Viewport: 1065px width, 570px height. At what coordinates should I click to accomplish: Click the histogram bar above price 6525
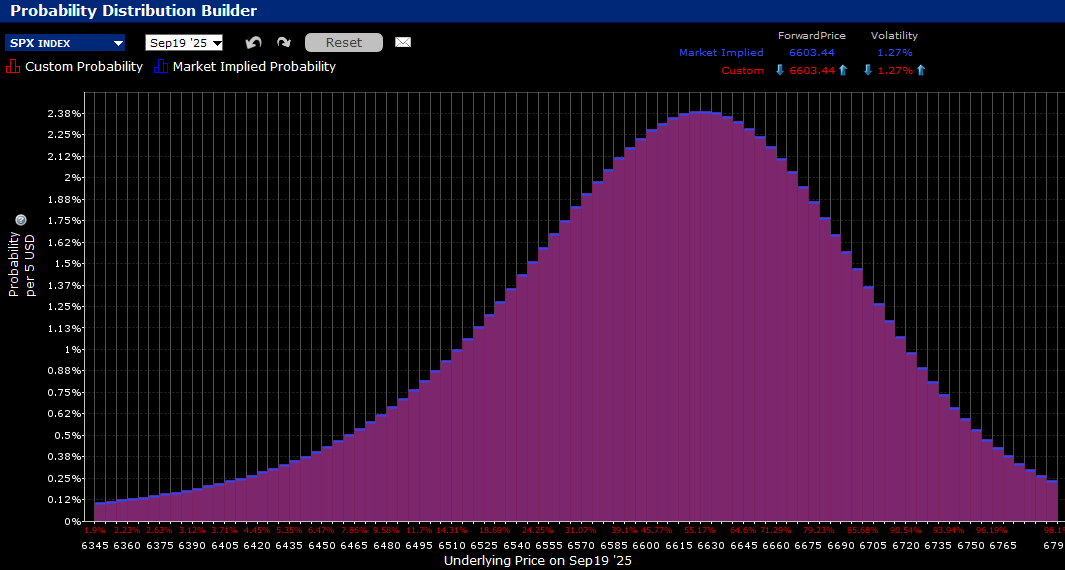[489, 418]
